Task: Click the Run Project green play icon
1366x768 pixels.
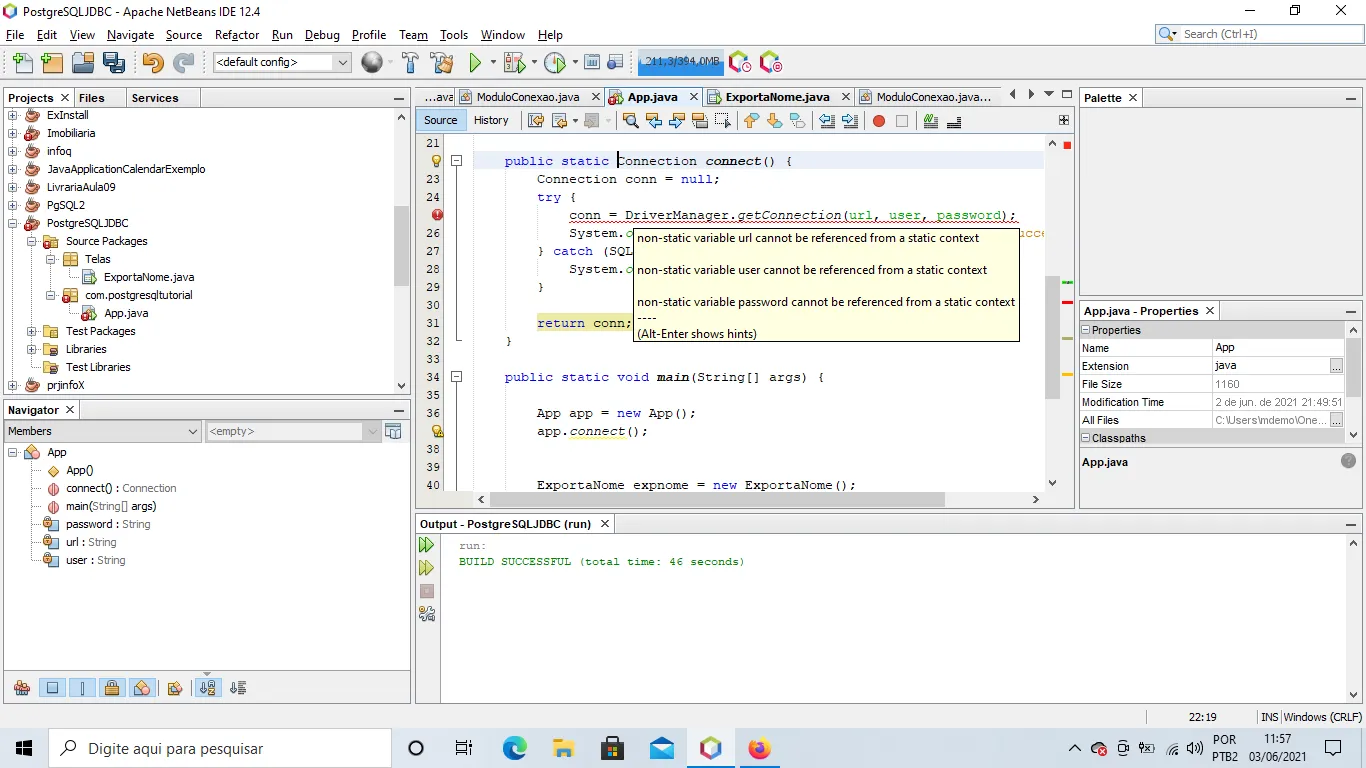Action: [475, 63]
